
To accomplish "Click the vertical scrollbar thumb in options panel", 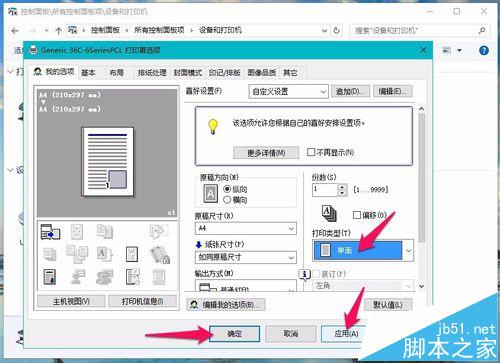I will 422,178.
